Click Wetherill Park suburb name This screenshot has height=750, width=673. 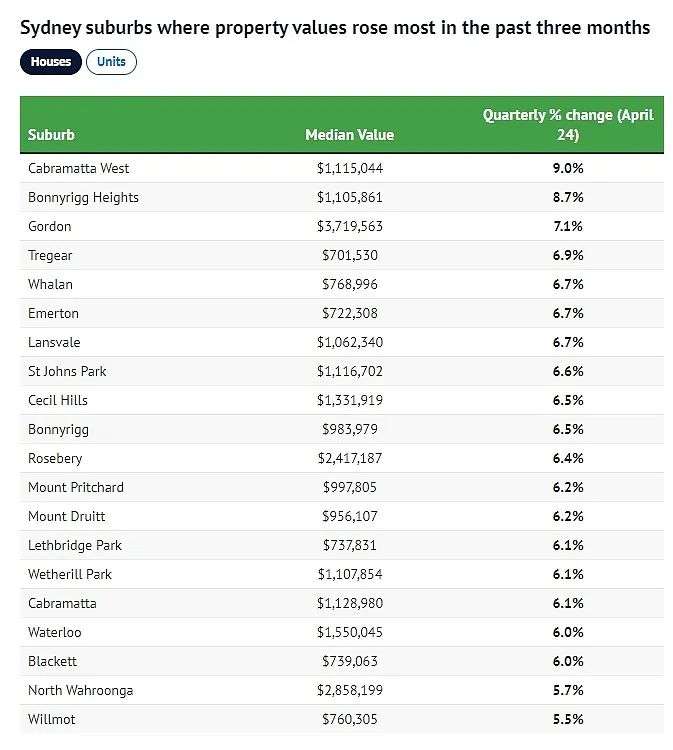coord(70,574)
